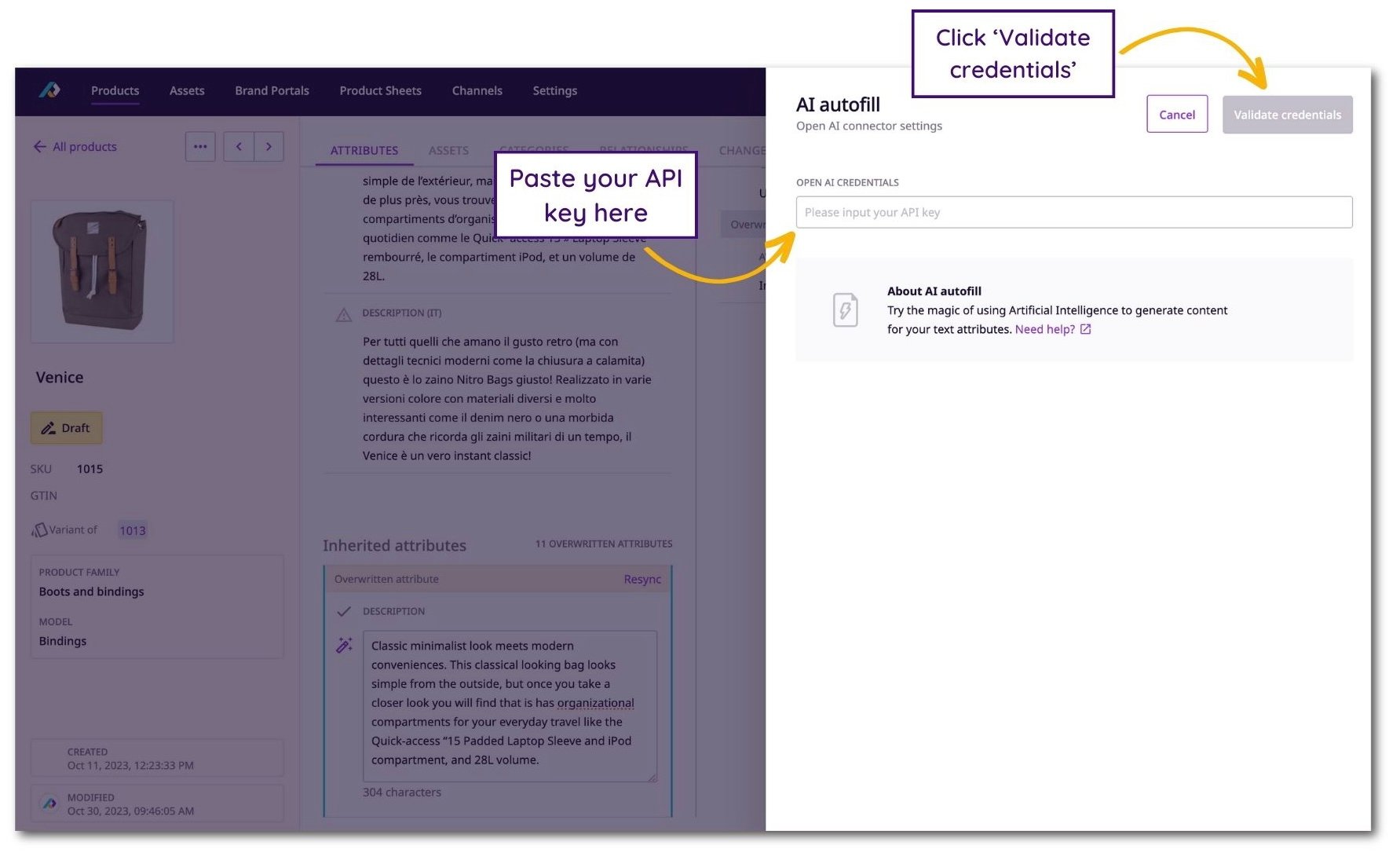Open the 1013 parent product link

[x=133, y=529]
